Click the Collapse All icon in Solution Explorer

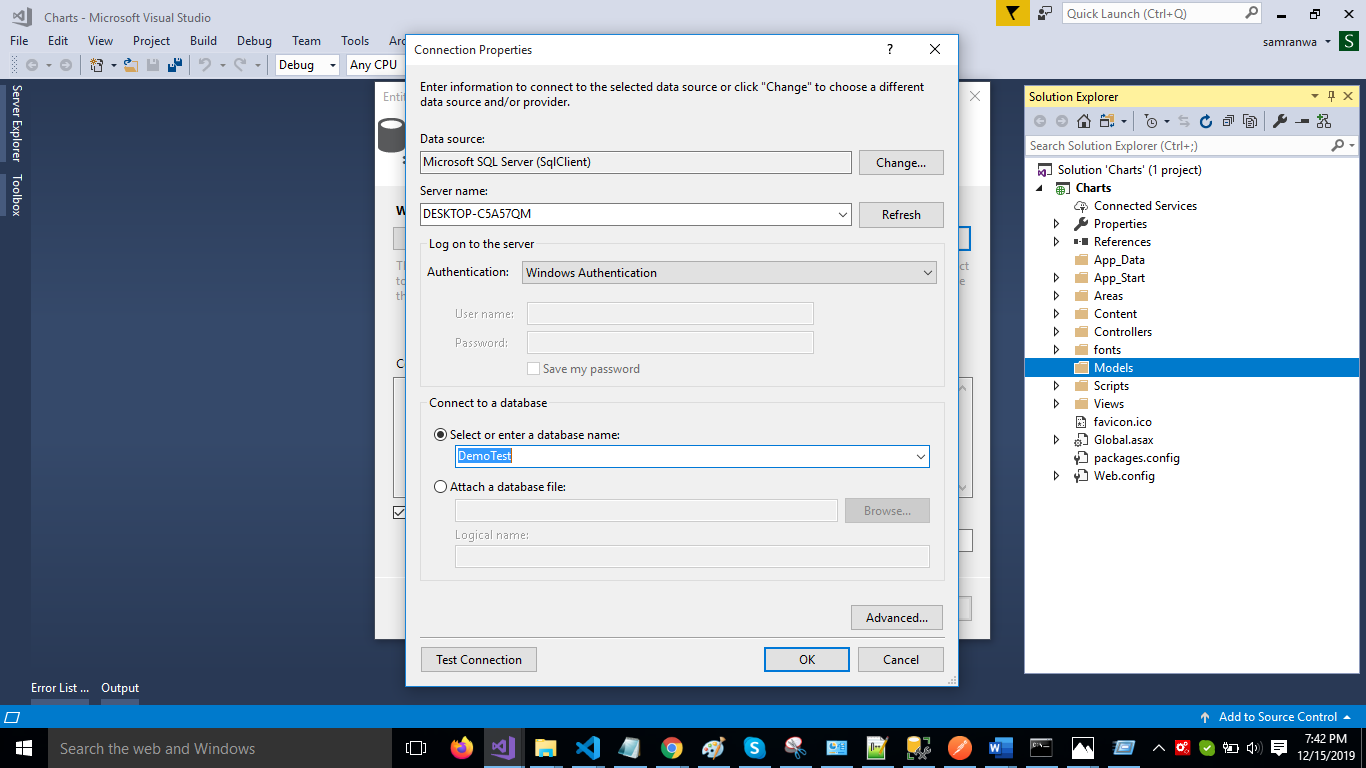tap(1228, 121)
